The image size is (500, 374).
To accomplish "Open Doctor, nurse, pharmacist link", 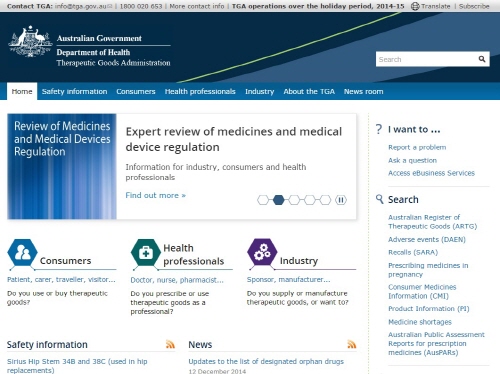I will (177, 280).
